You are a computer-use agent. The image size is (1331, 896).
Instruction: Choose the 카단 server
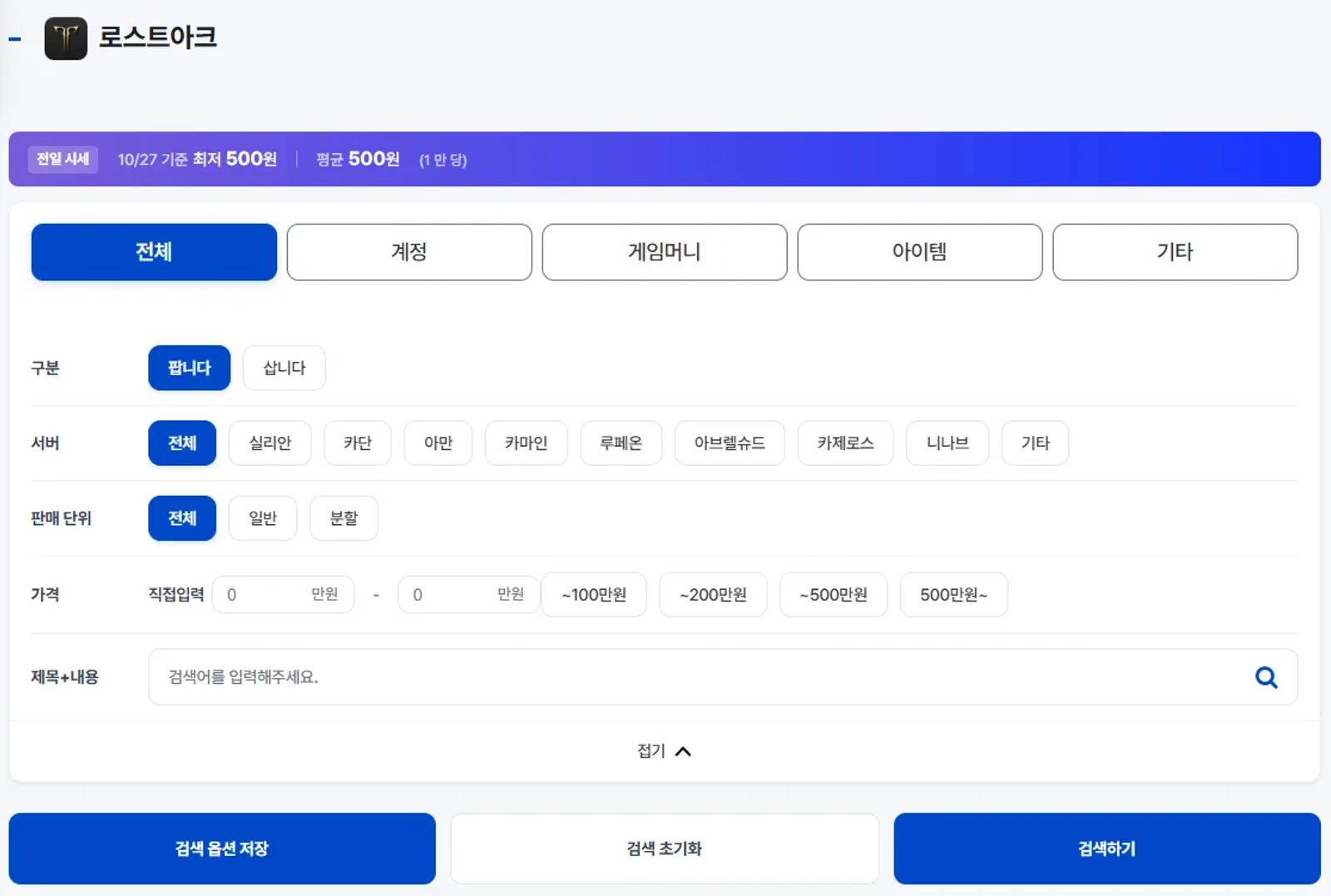(358, 443)
